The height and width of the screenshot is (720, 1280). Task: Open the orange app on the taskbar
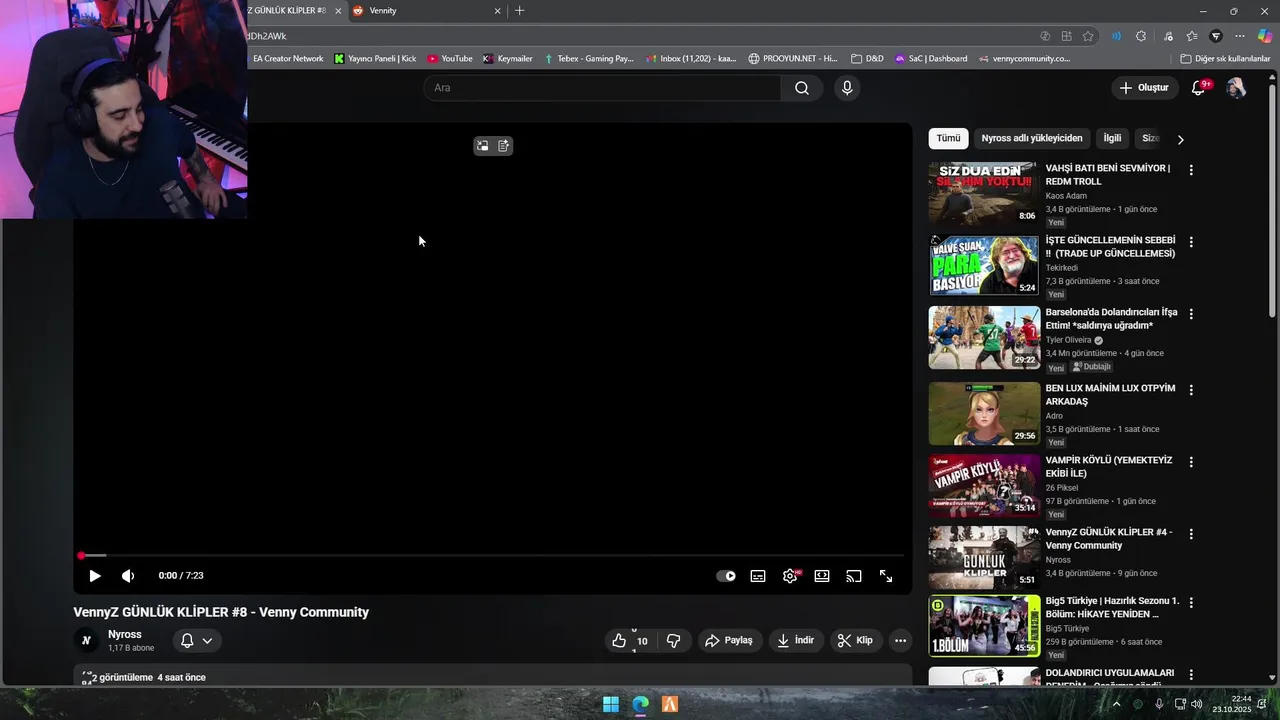pyautogui.click(x=670, y=704)
